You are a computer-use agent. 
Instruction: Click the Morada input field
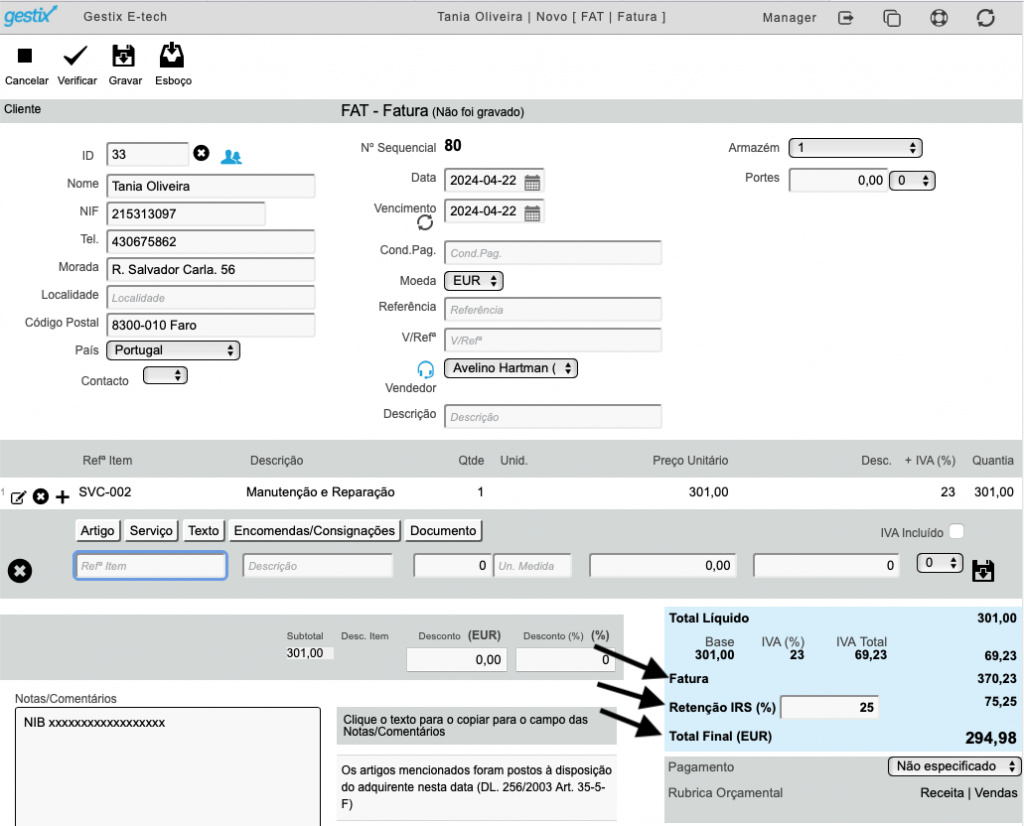click(210, 270)
